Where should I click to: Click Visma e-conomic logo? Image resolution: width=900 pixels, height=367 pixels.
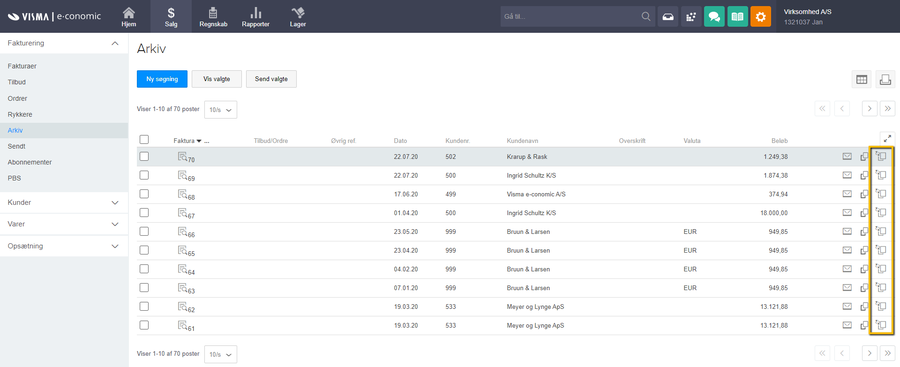click(54, 16)
